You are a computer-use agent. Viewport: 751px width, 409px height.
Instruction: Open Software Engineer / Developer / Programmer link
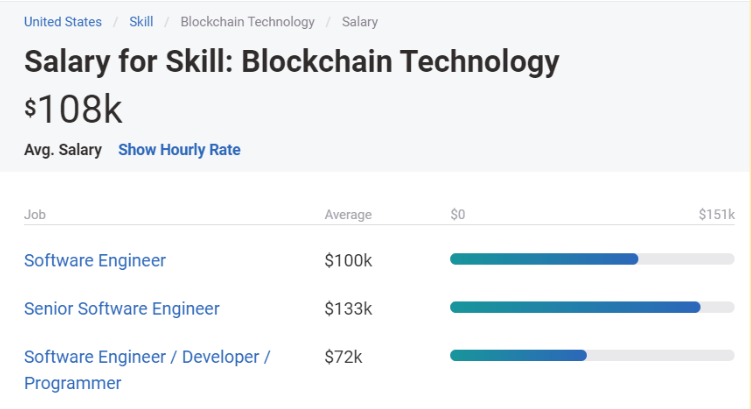(147, 356)
